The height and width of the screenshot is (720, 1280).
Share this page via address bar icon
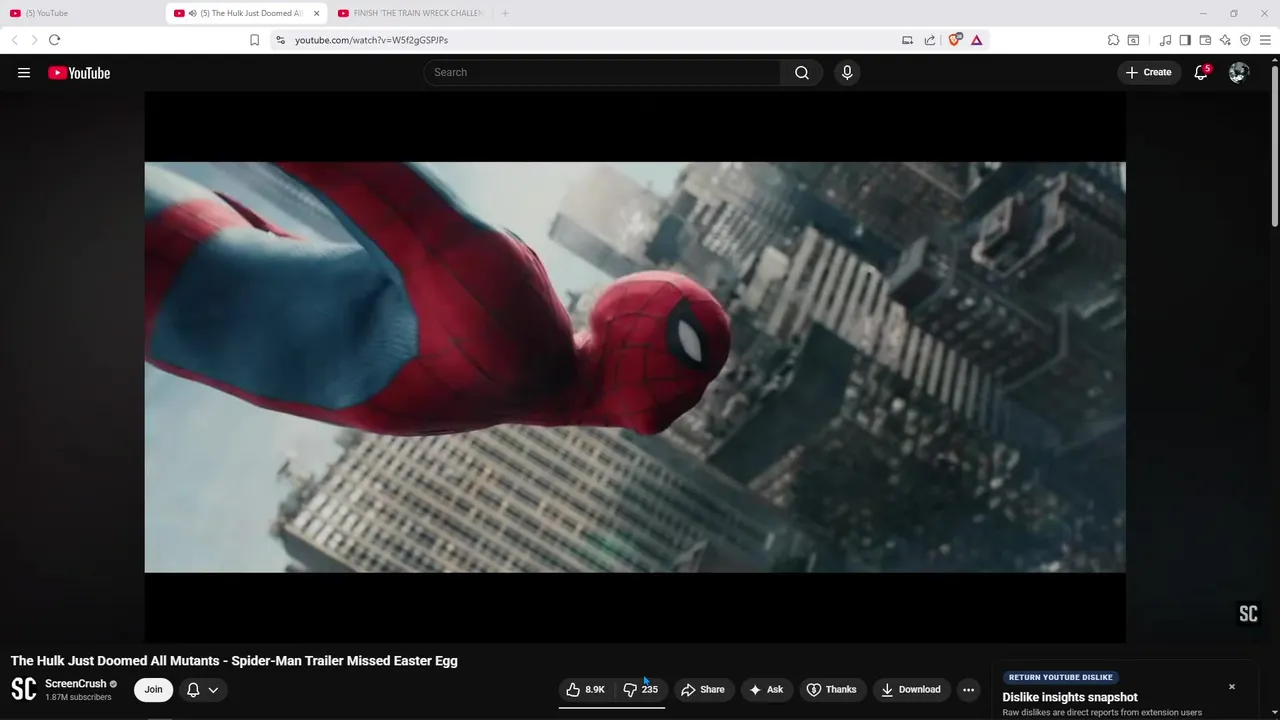click(x=930, y=40)
